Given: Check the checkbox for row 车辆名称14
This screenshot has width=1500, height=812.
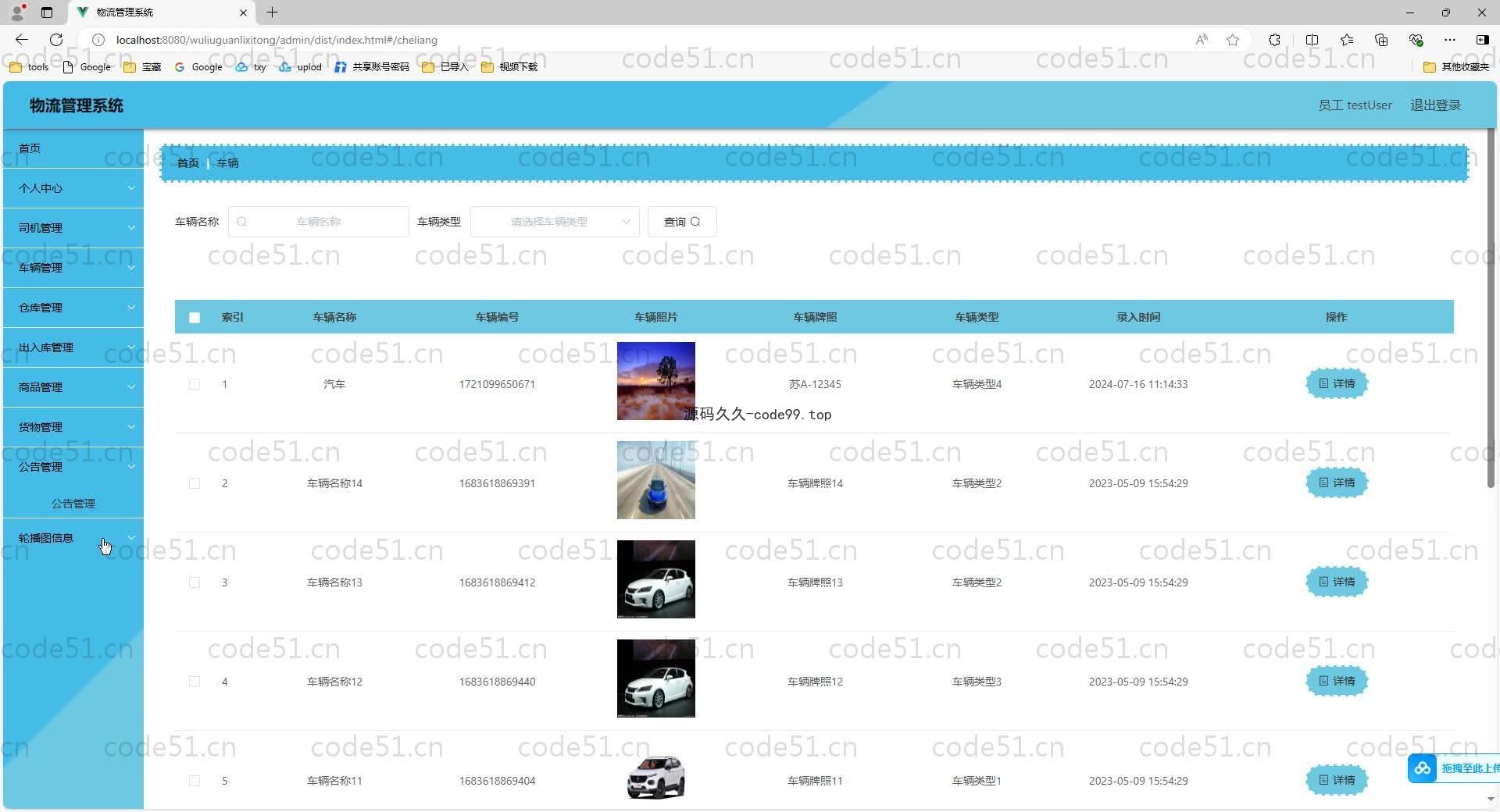Looking at the screenshot, I should tap(195, 483).
